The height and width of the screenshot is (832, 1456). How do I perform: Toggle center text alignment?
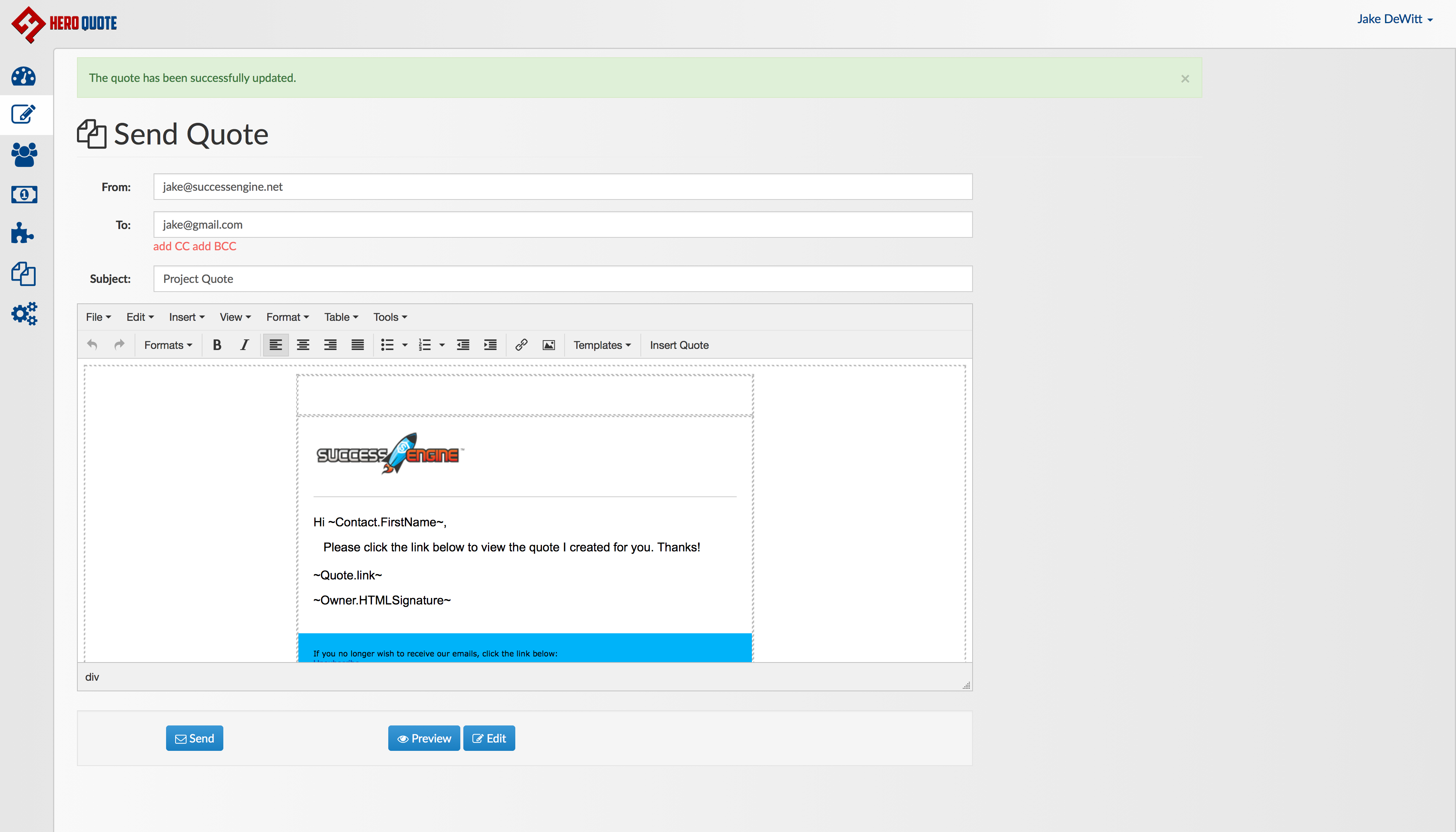[x=303, y=345]
